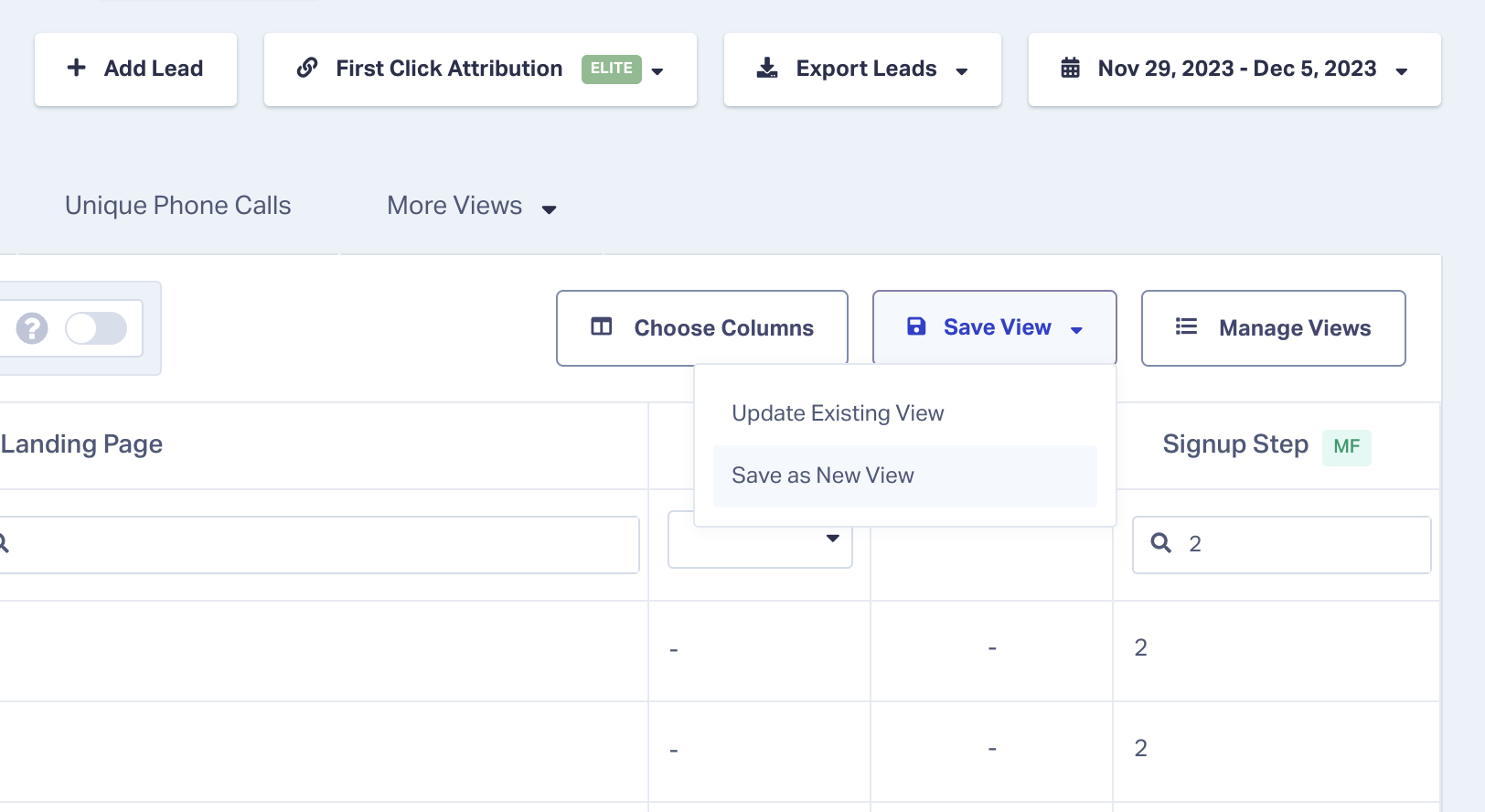The width and height of the screenshot is (1485, 812).
Task: Switch to the Unique Phone Calls tab
Action: click(176, 205)
